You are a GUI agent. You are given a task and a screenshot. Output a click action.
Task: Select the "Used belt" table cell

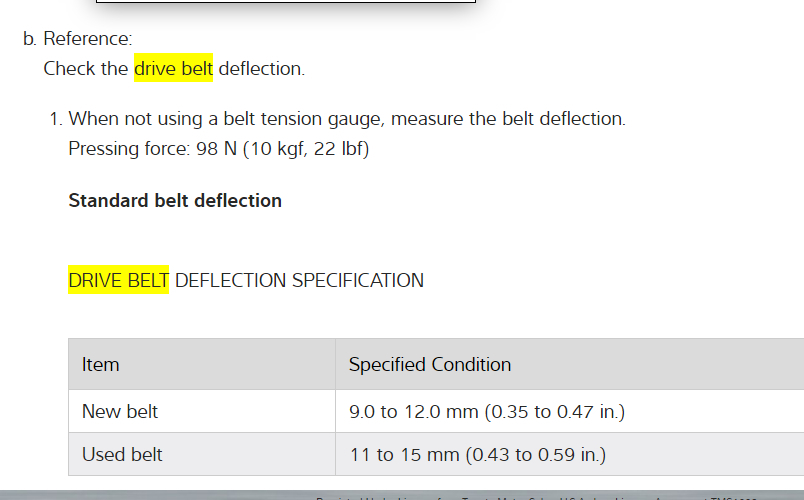click(x=122, y=454)
